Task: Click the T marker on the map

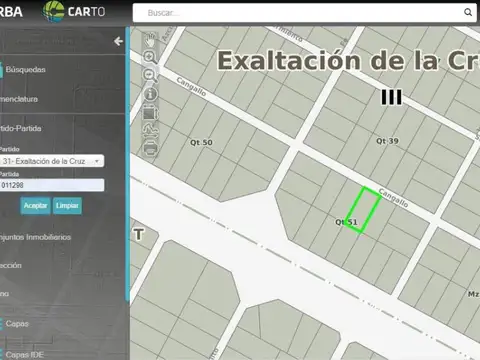Action: coord(139,234)
